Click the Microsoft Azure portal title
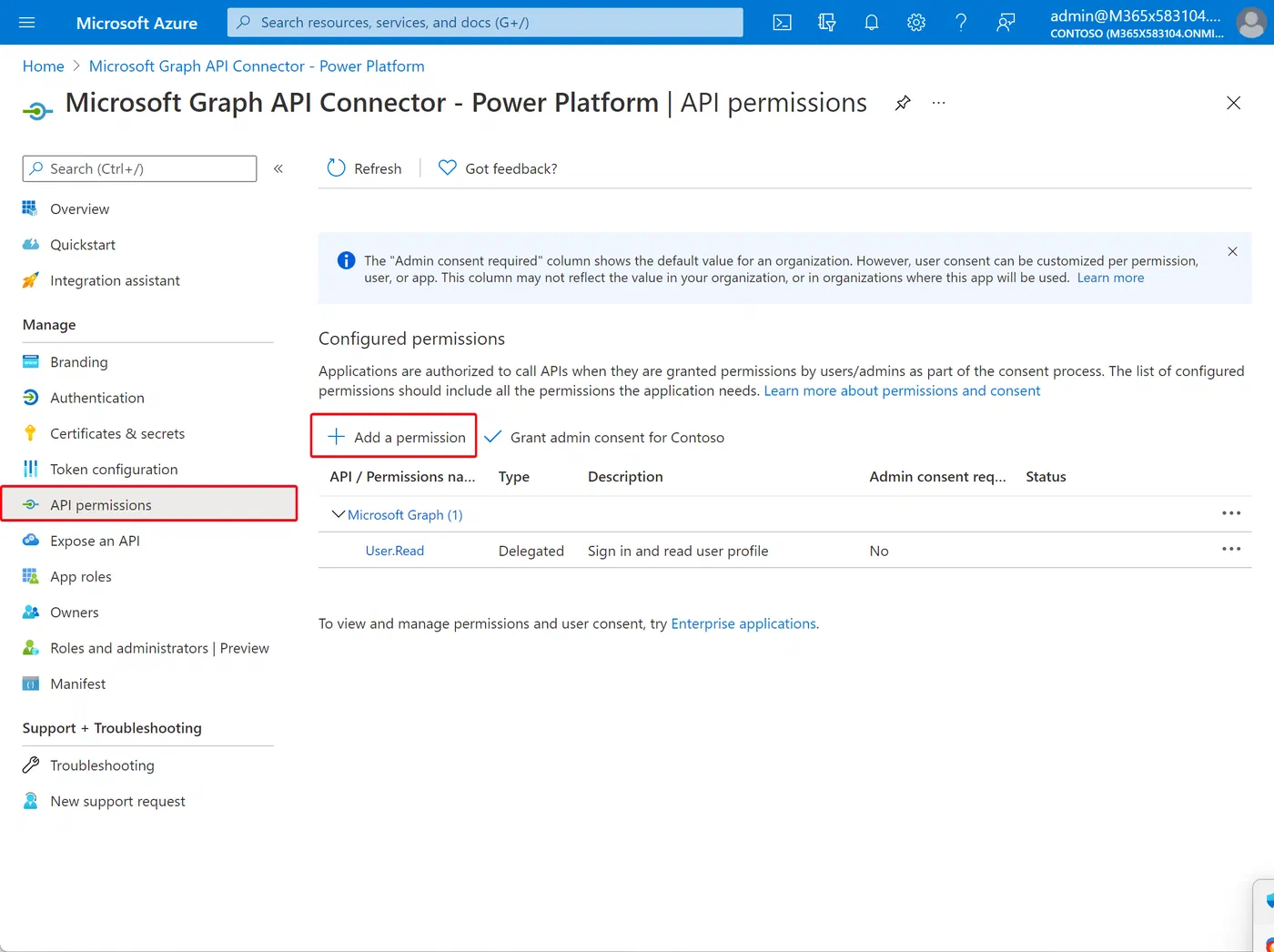 136,23
